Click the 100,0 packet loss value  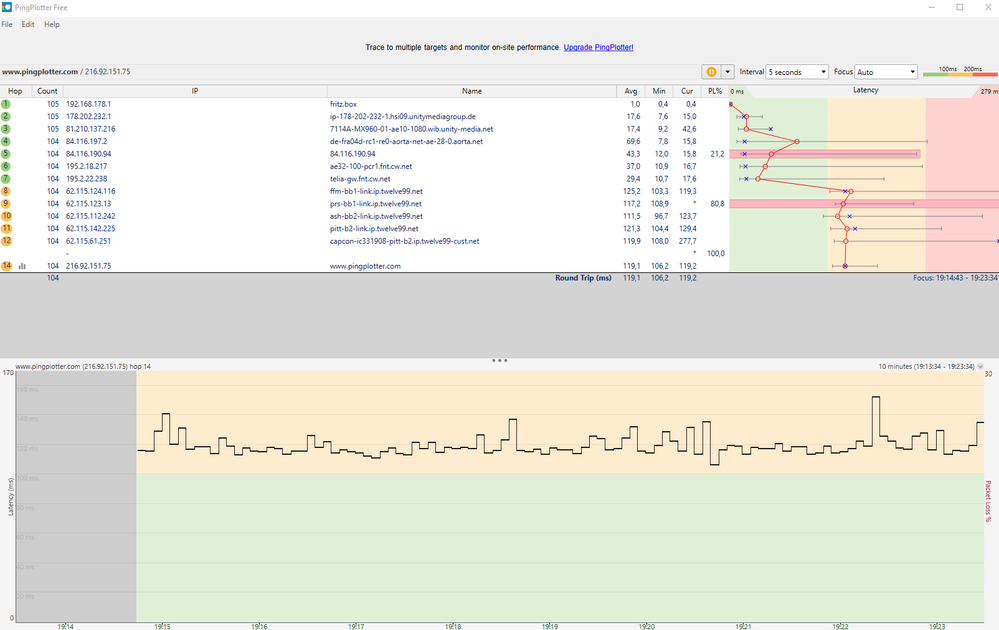(715, 254)
